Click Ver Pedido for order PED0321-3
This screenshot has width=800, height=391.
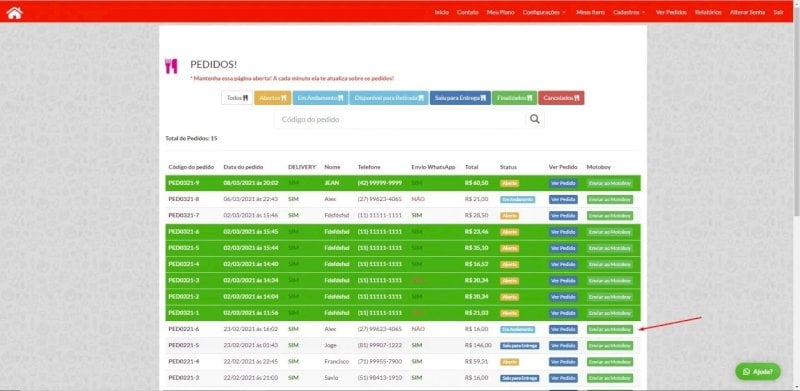(x=563, y=281)
